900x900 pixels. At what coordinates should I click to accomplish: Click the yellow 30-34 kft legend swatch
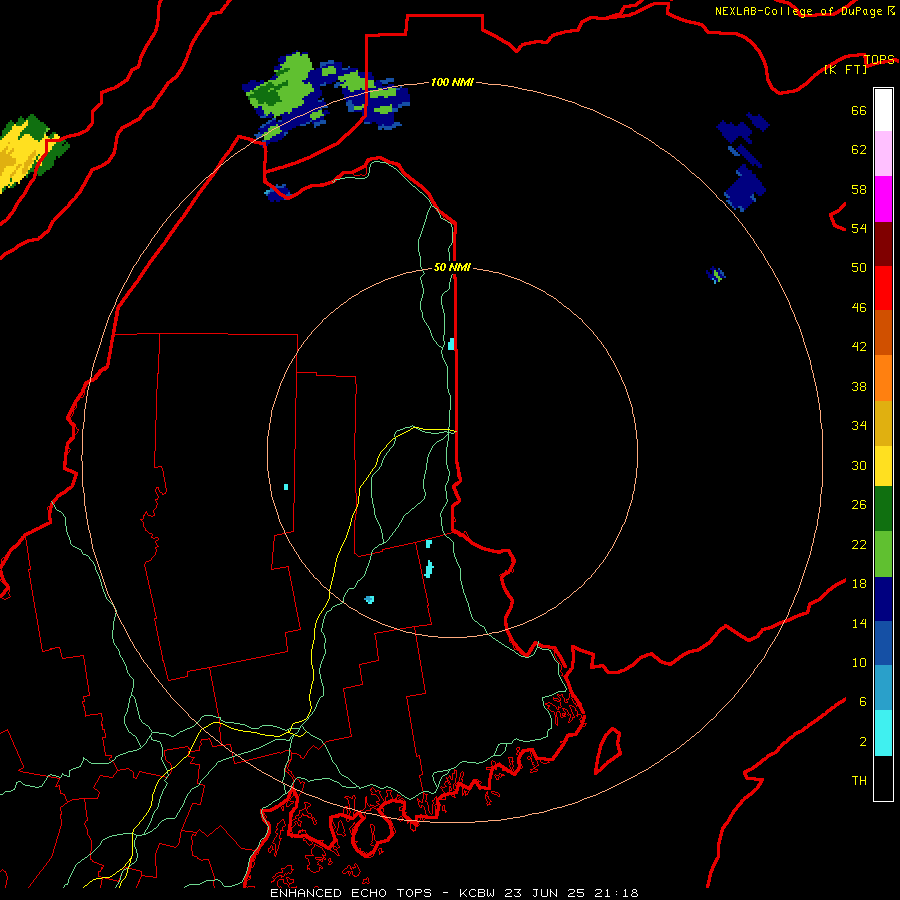[x=883, y=466]
